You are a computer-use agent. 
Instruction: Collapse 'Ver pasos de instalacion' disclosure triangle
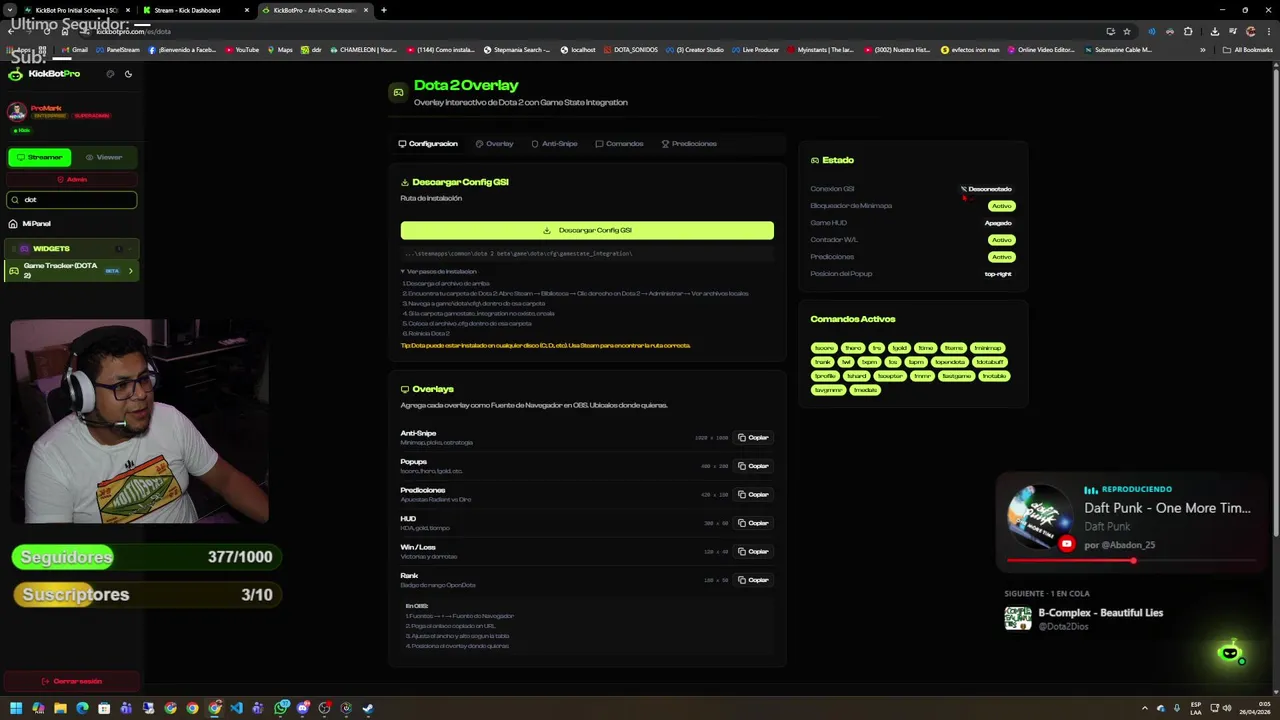(x=403, y=272)
